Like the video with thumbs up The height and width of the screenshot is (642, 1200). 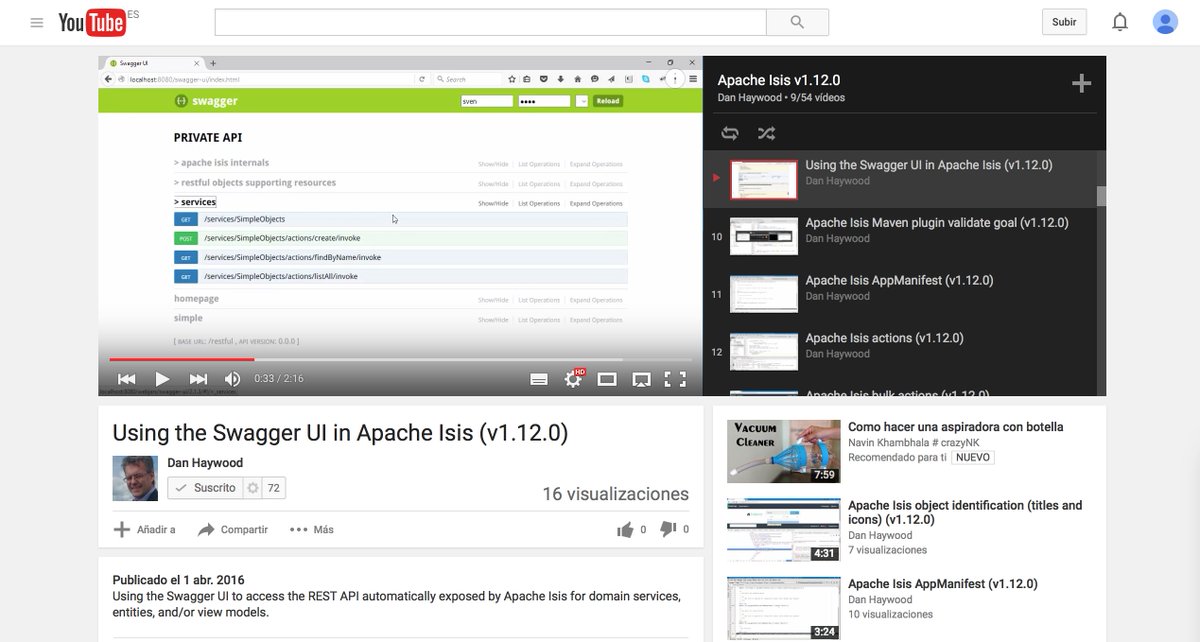pyautogui.click(x=626, y=530)
